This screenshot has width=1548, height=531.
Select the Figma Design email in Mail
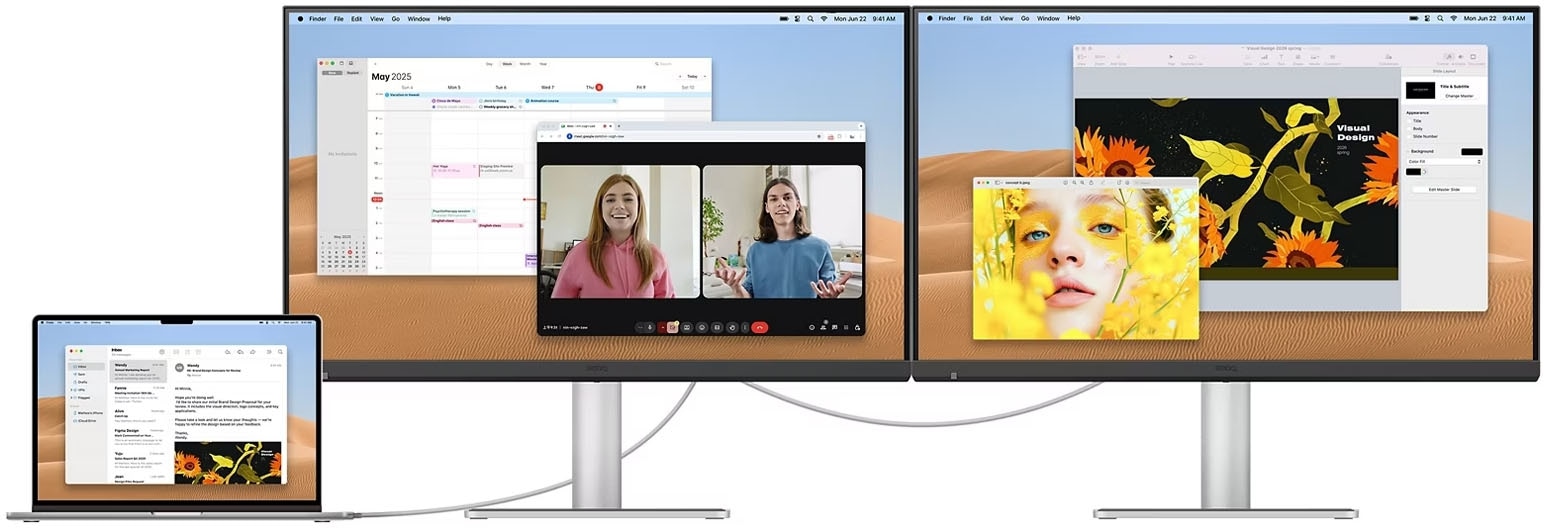tap(138, 437)
